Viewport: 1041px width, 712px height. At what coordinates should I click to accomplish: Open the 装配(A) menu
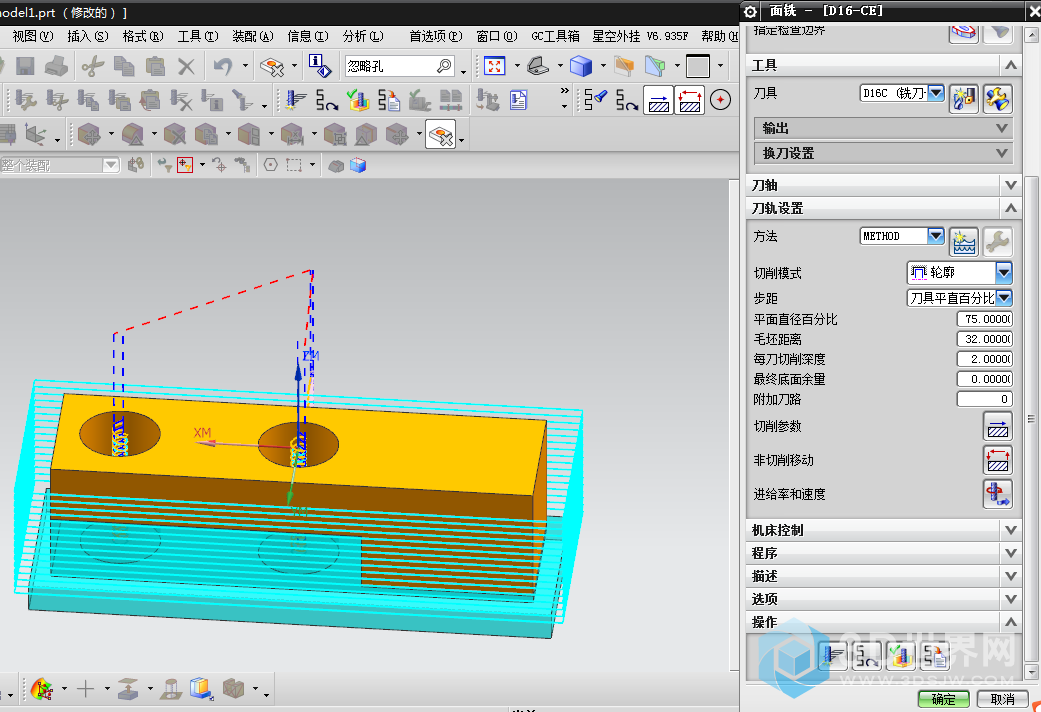click(x=253, y=36)
